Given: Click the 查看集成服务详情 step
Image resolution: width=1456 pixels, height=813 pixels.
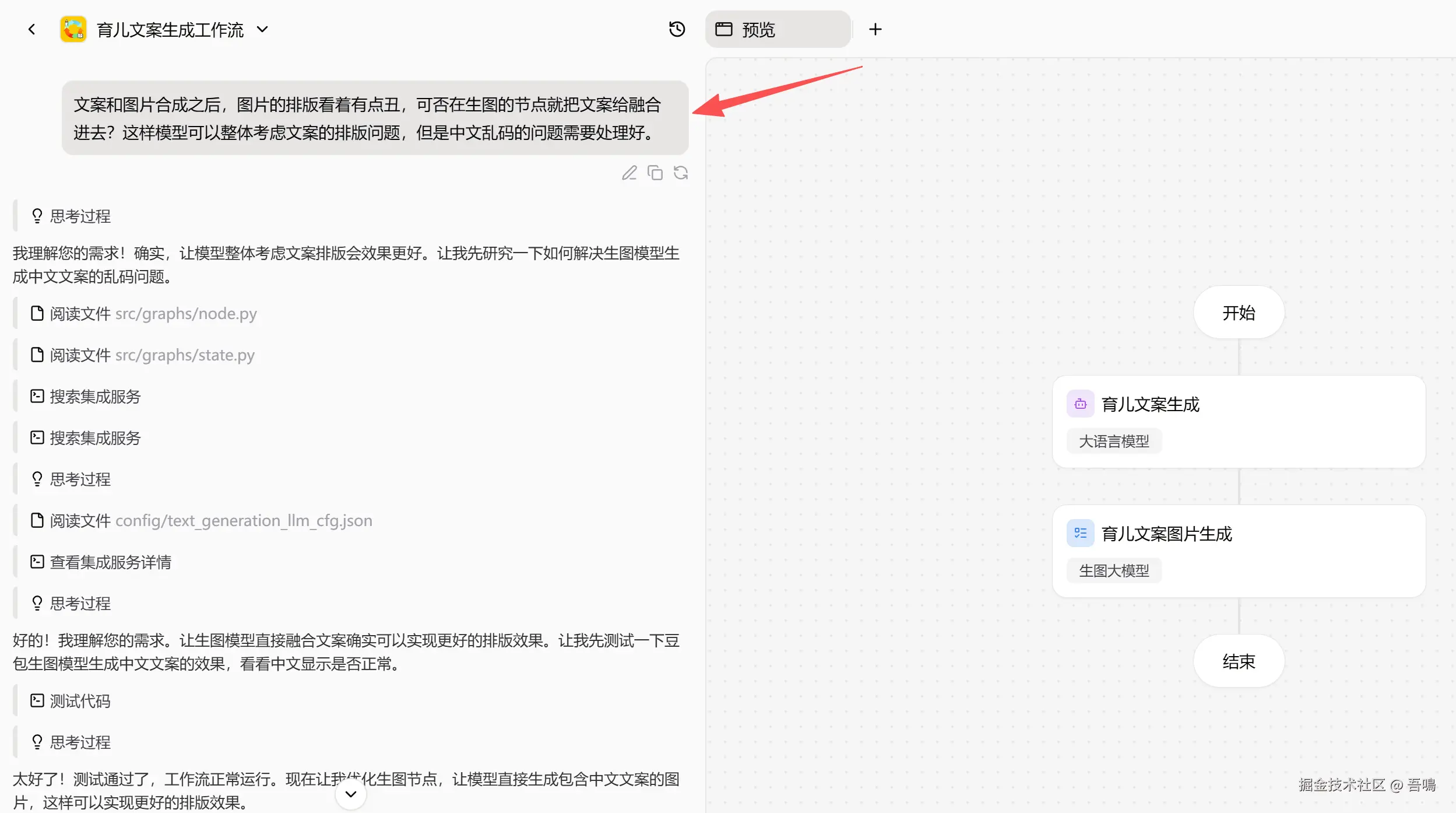Looking at the screenshot, I should (x=110, y=562).
